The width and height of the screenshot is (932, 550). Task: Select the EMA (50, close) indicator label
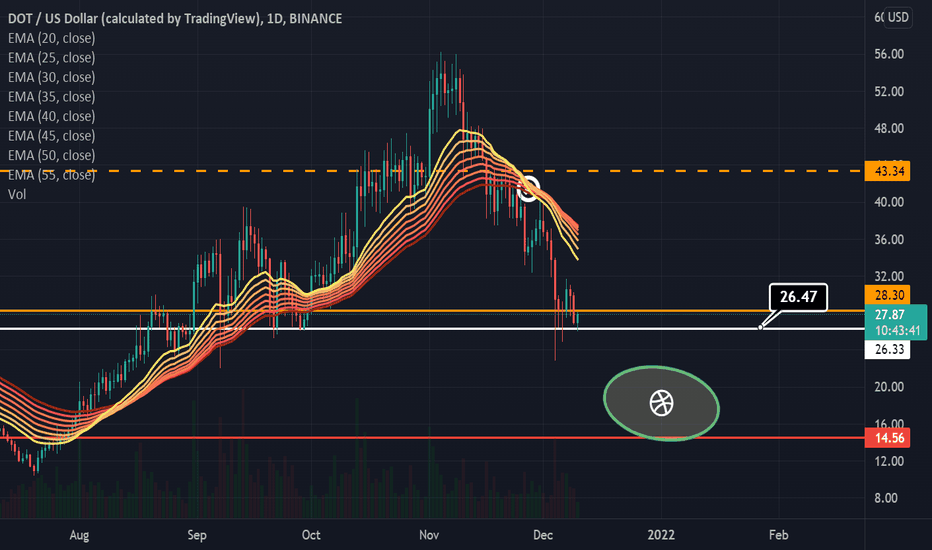51,155
